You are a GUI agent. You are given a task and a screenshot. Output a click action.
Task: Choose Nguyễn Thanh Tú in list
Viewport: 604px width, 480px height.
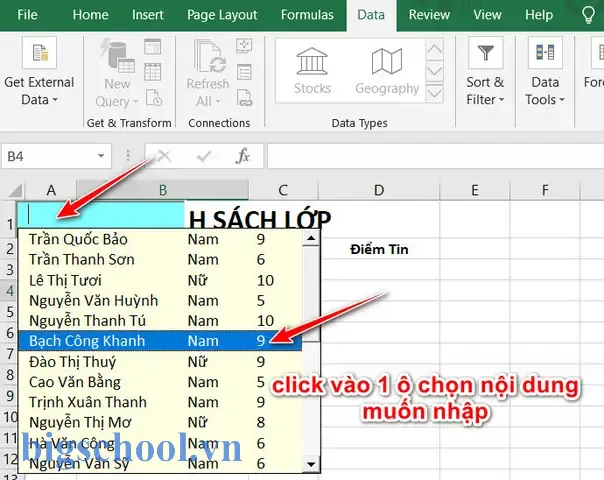[x=160, y=321]
